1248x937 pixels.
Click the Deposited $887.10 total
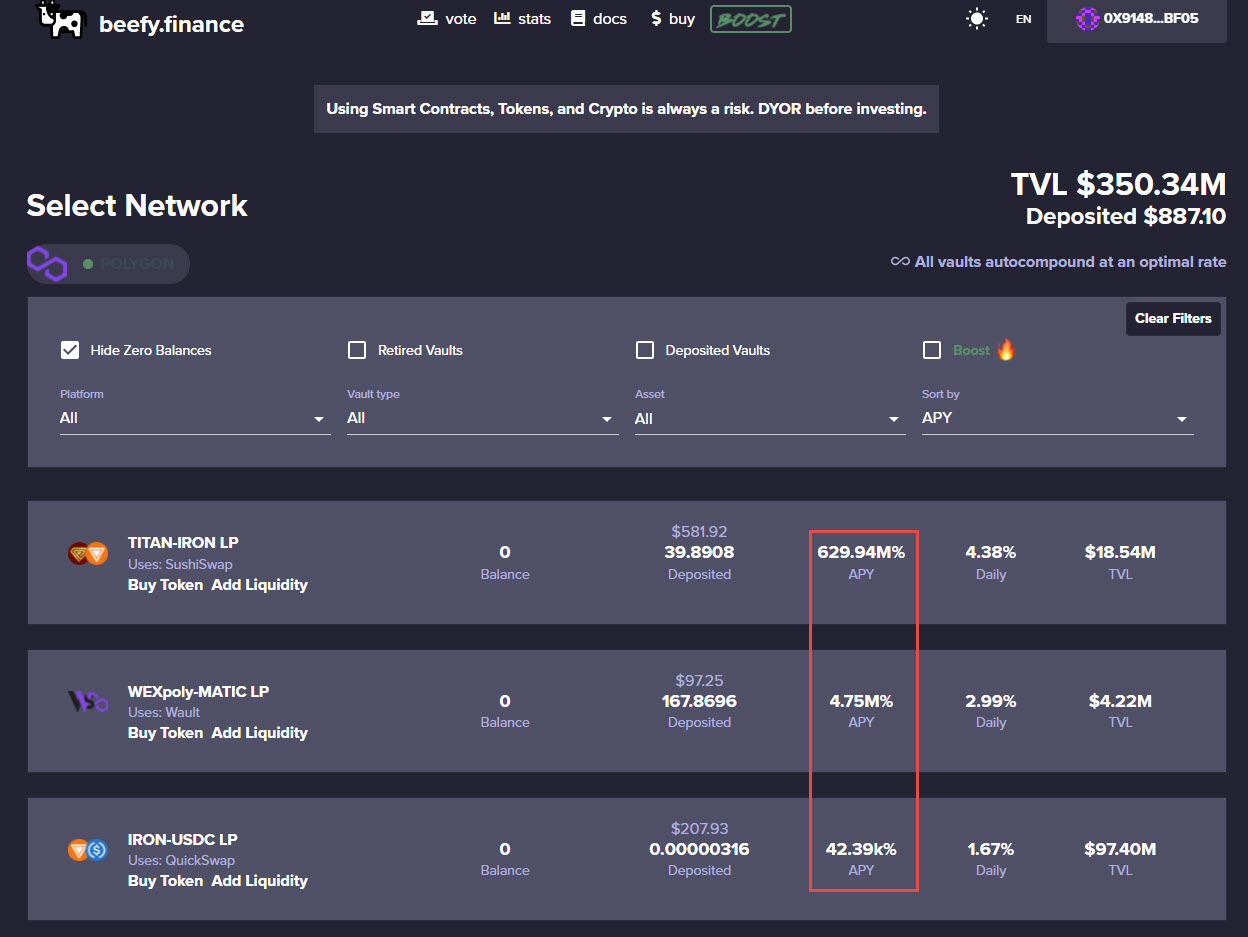point(1126,216)
